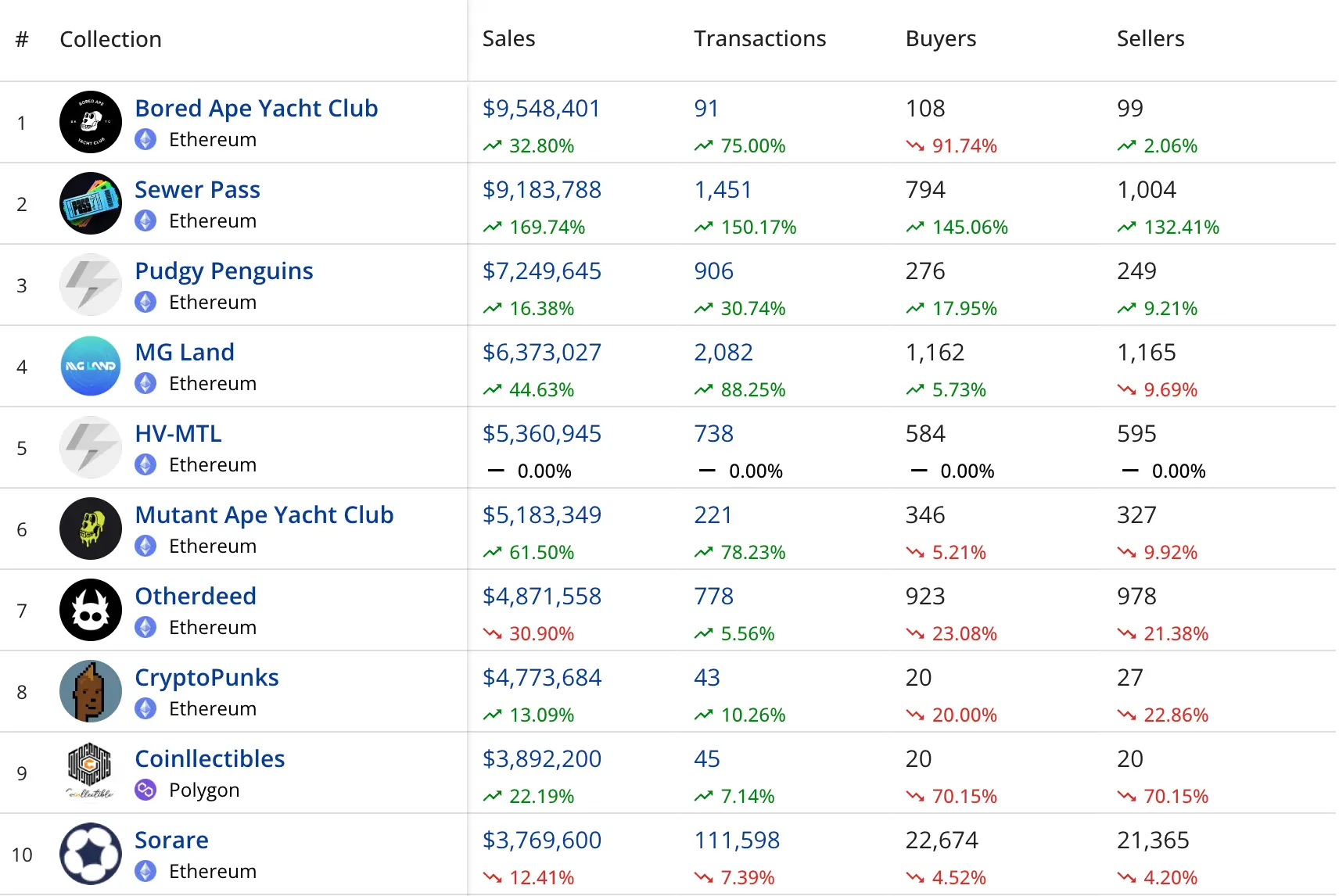Click transactions count 906
1339x896 pixels.
[713, 271]
